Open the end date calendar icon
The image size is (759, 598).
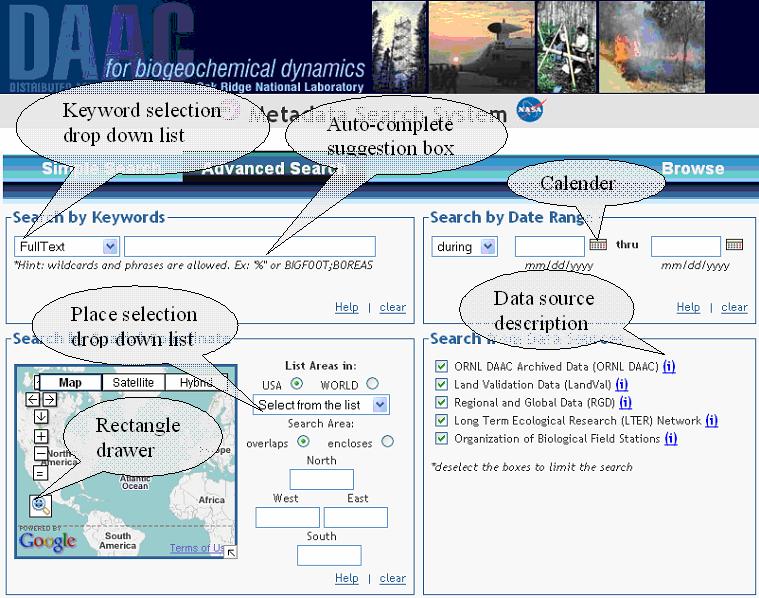tap(734, 245)
